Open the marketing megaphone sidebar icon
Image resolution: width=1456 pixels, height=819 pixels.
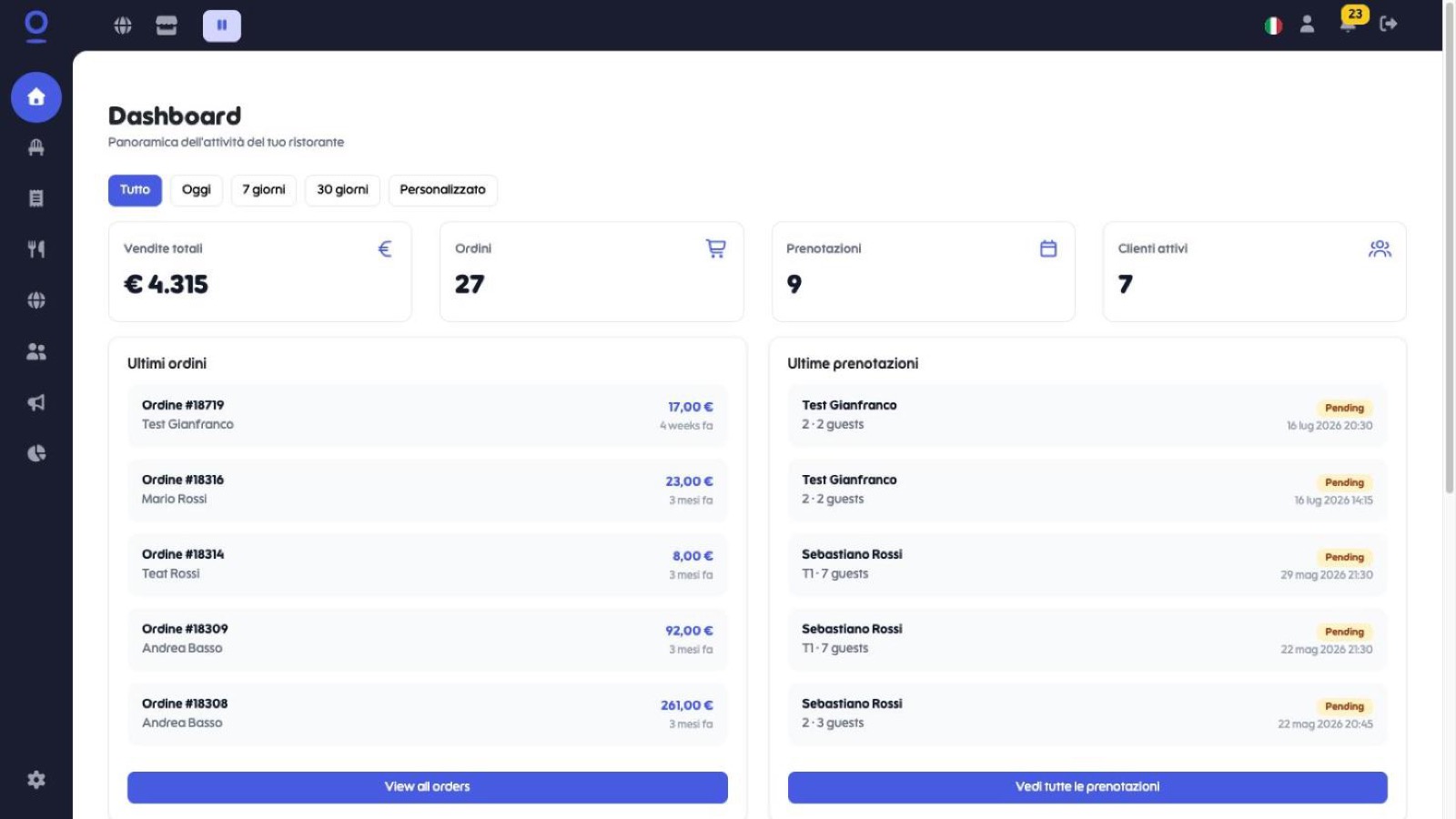tap(36, 402)
